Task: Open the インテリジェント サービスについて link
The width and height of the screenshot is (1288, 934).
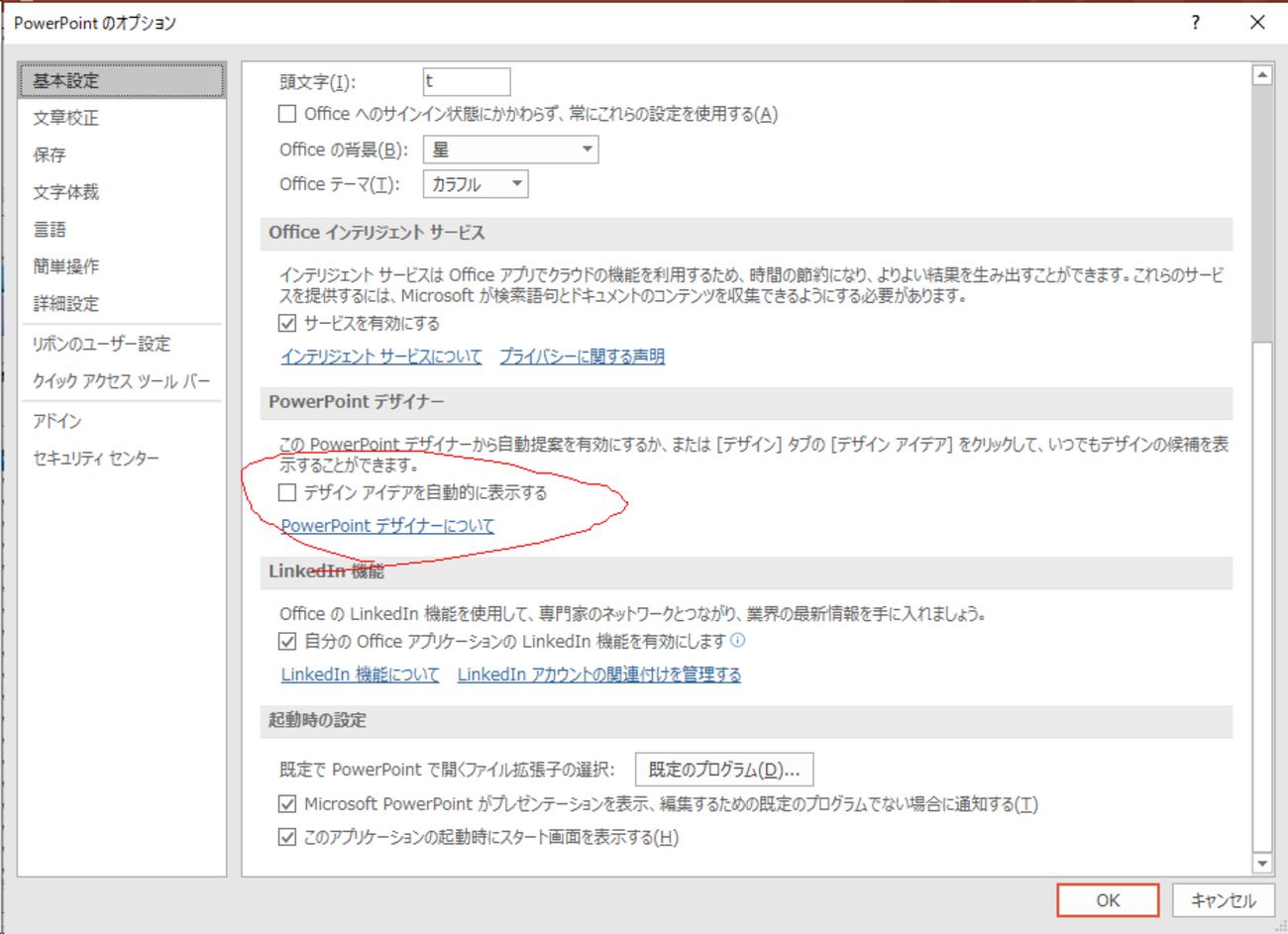Action: pos(381,357)
